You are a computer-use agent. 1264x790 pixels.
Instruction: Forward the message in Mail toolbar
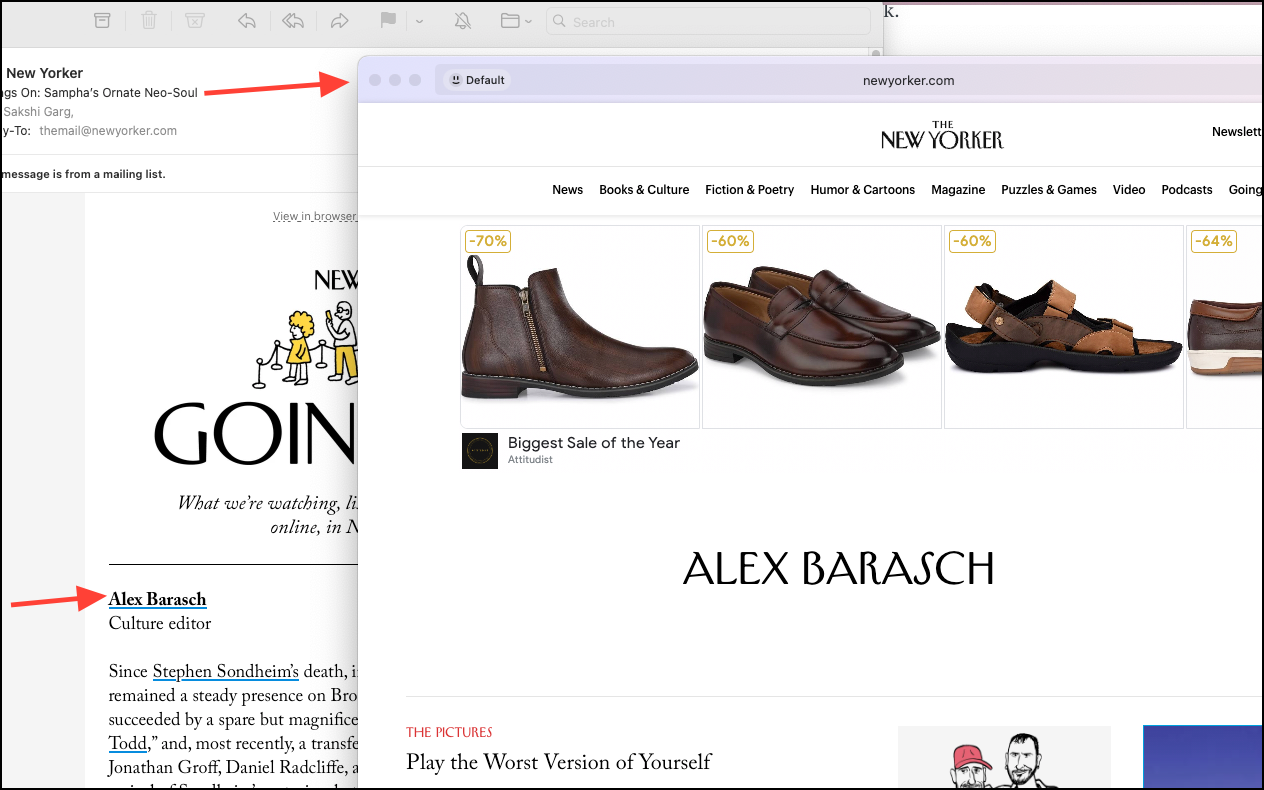tap(339, 21)
